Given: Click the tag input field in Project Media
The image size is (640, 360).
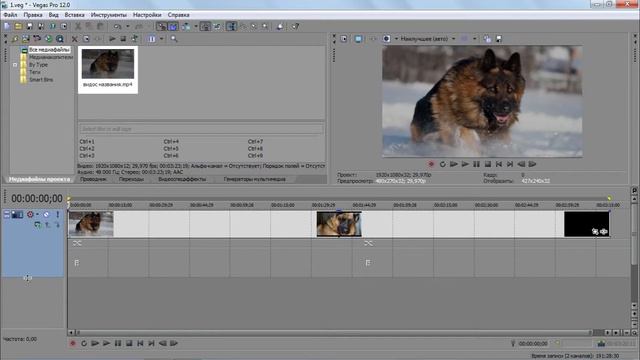Looking at the screenshot, I should (201, 129).
